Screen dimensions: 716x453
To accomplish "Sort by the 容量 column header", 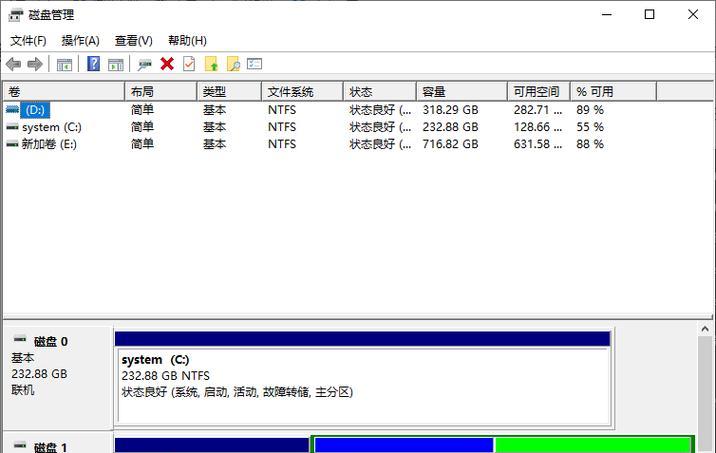I will click(x=462, y=92).
